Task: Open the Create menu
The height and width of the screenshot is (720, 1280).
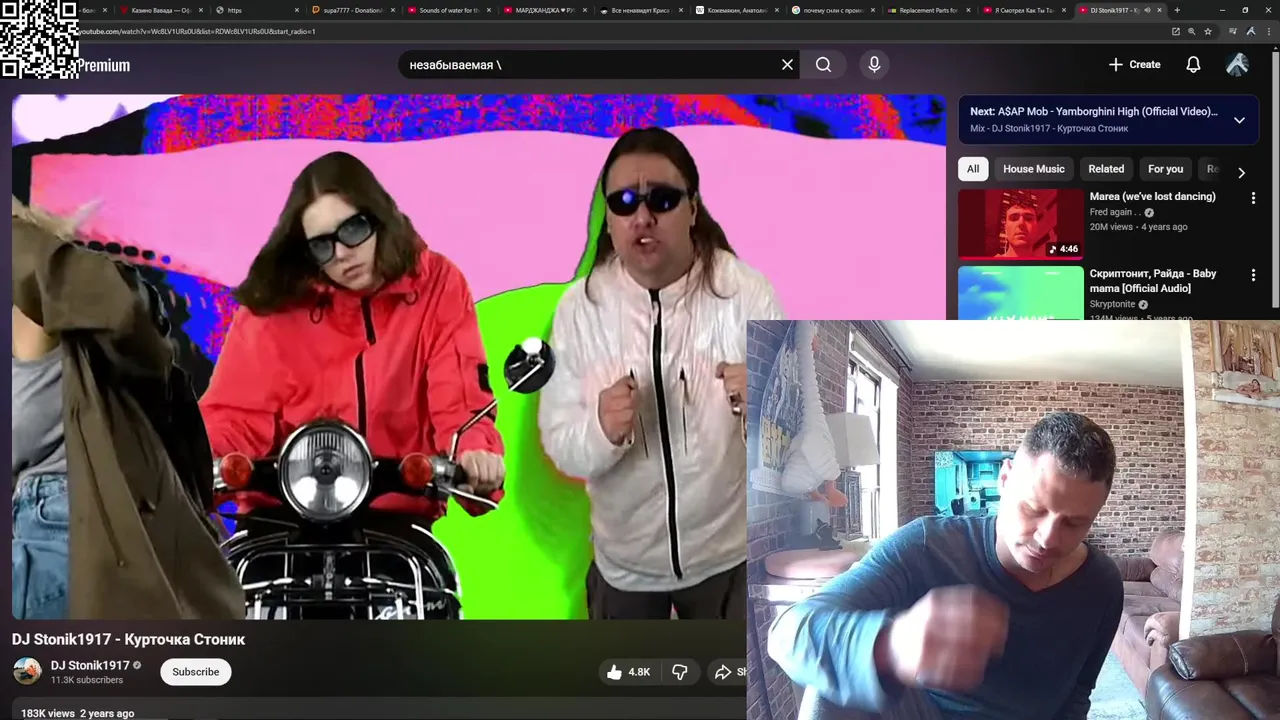Action: click(x=1135, y=65)
